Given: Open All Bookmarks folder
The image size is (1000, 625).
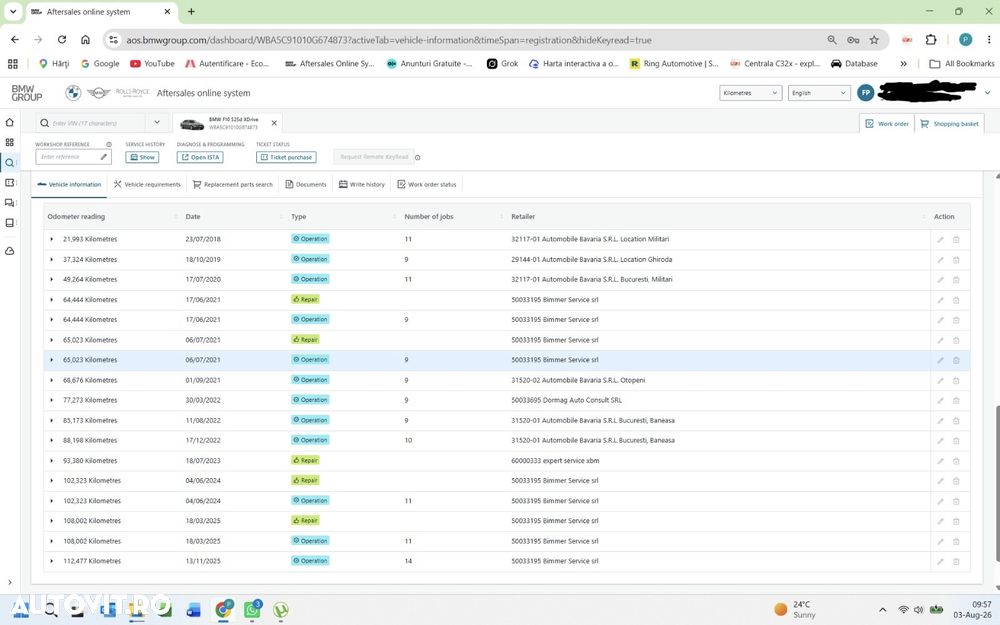Looking at the screenshot, I should (962, 64).
